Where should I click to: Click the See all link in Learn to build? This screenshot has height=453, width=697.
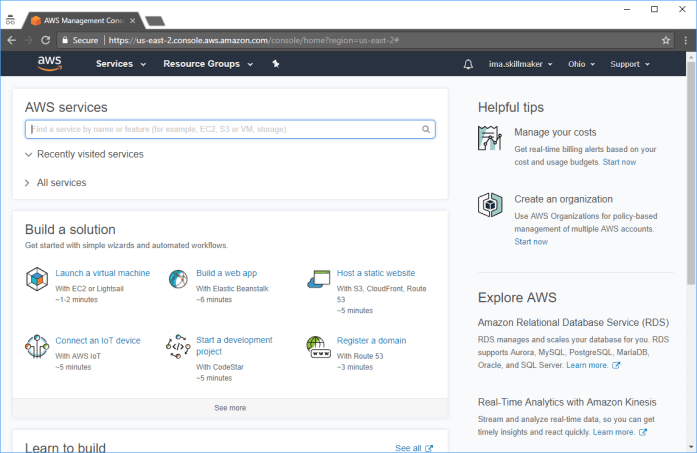[409, 448]
